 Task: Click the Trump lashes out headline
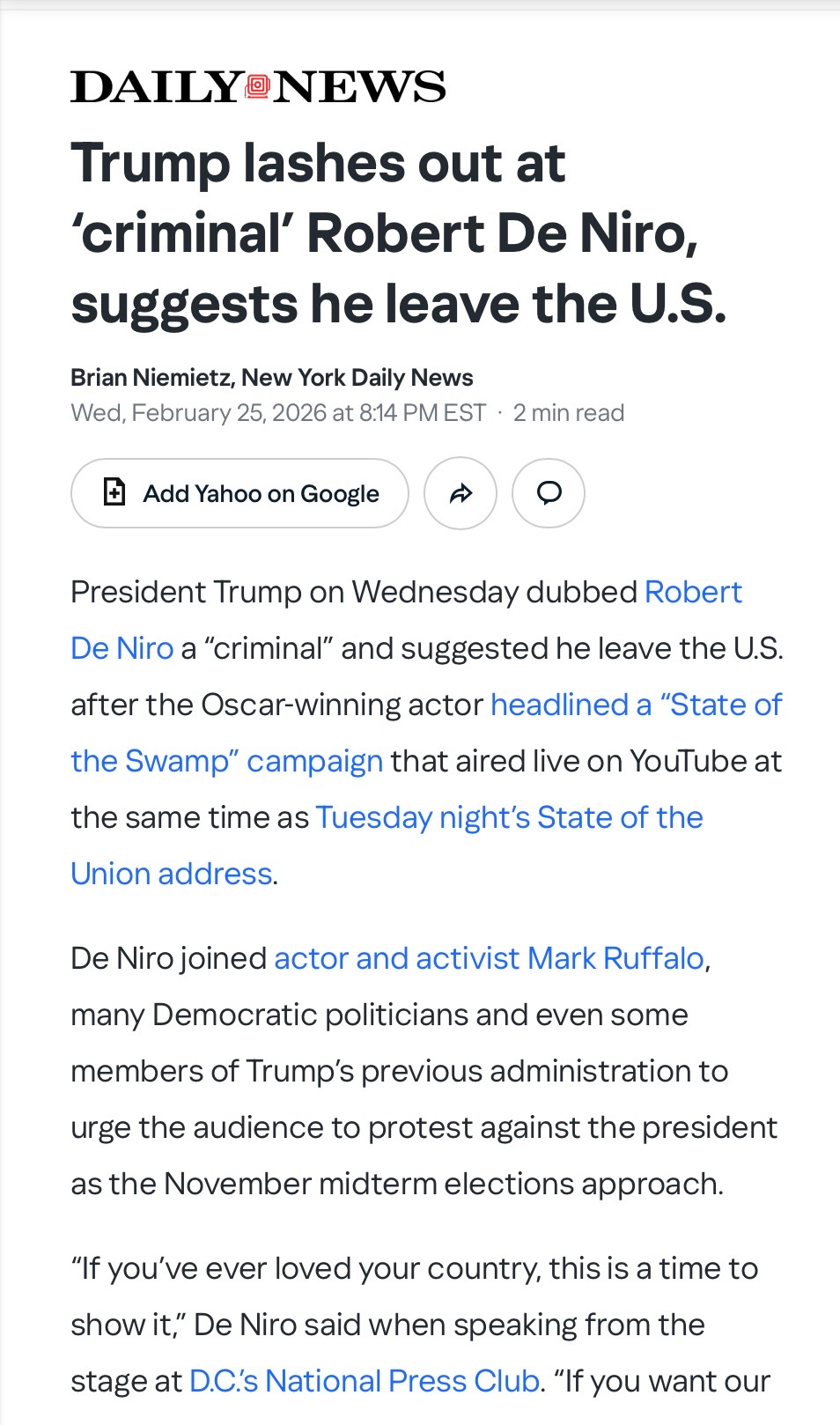click(x=396, y=233)
